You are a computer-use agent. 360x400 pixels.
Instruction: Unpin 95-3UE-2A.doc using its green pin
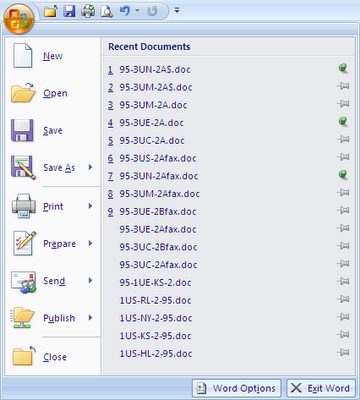click(343, 121)
